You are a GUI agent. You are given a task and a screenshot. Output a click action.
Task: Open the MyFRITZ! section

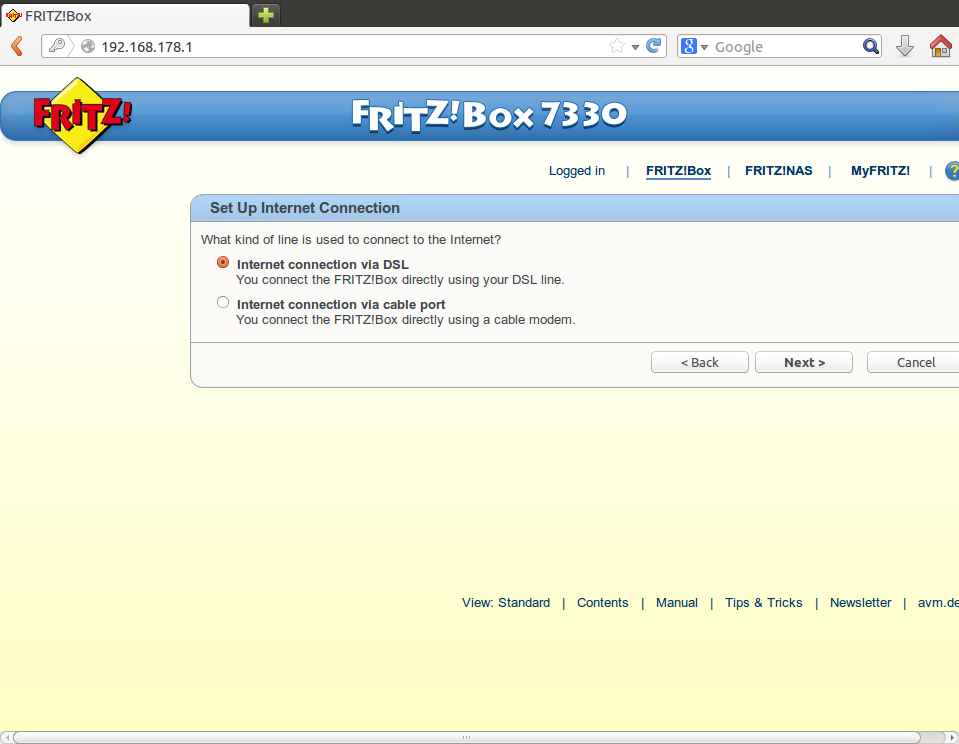pos(880,171)
